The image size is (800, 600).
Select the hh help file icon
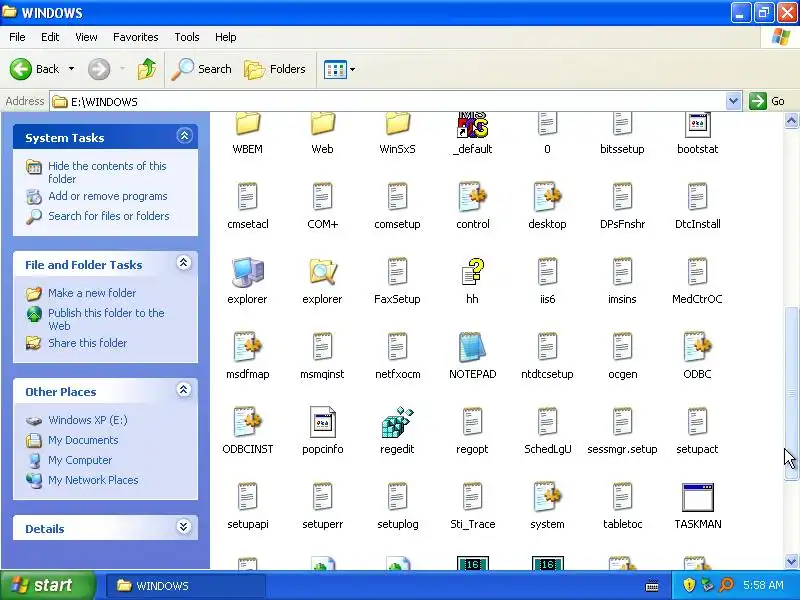pyautogui.click(x=472, y=272)
